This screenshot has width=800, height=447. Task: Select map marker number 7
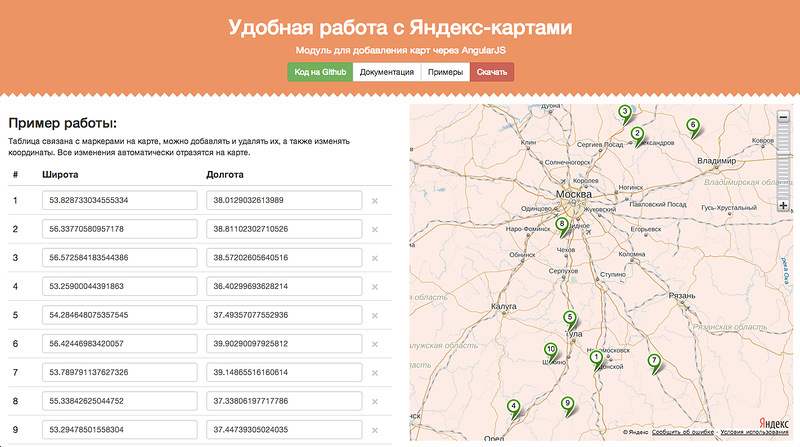pos(654,363)
